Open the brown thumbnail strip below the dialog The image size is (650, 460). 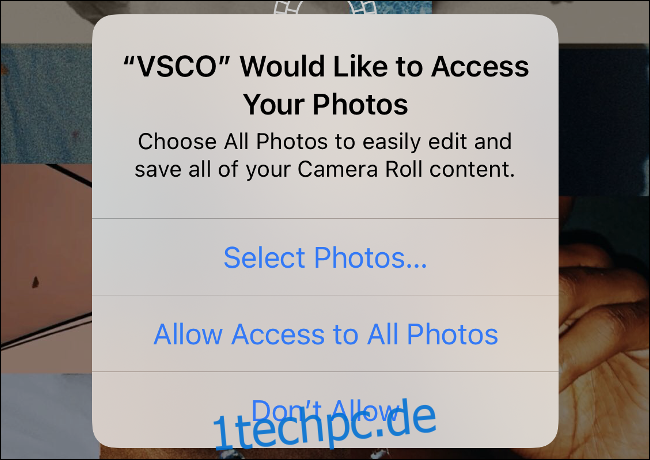pos(325,453)
